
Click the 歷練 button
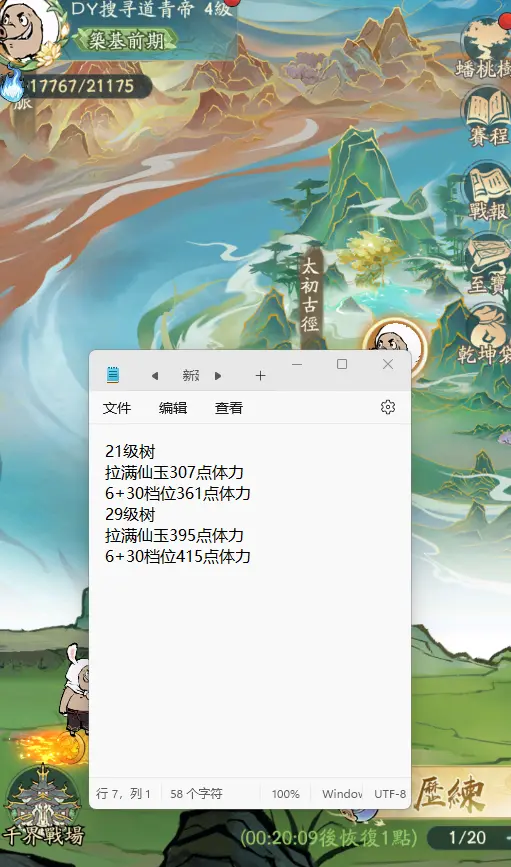[x=449, y=795]
